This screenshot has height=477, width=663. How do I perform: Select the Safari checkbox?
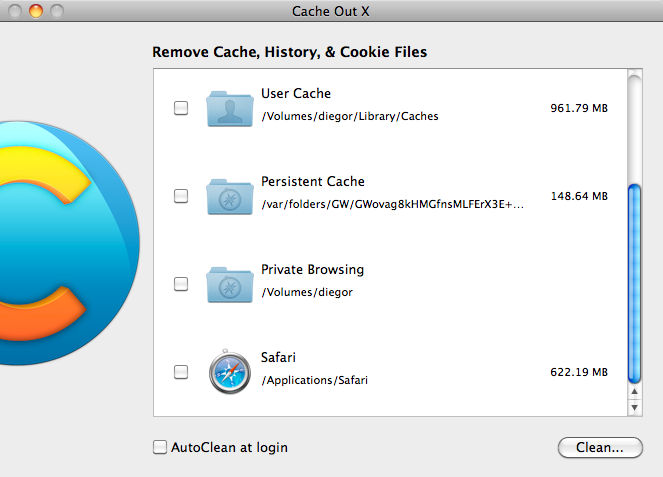click(181, 372)
